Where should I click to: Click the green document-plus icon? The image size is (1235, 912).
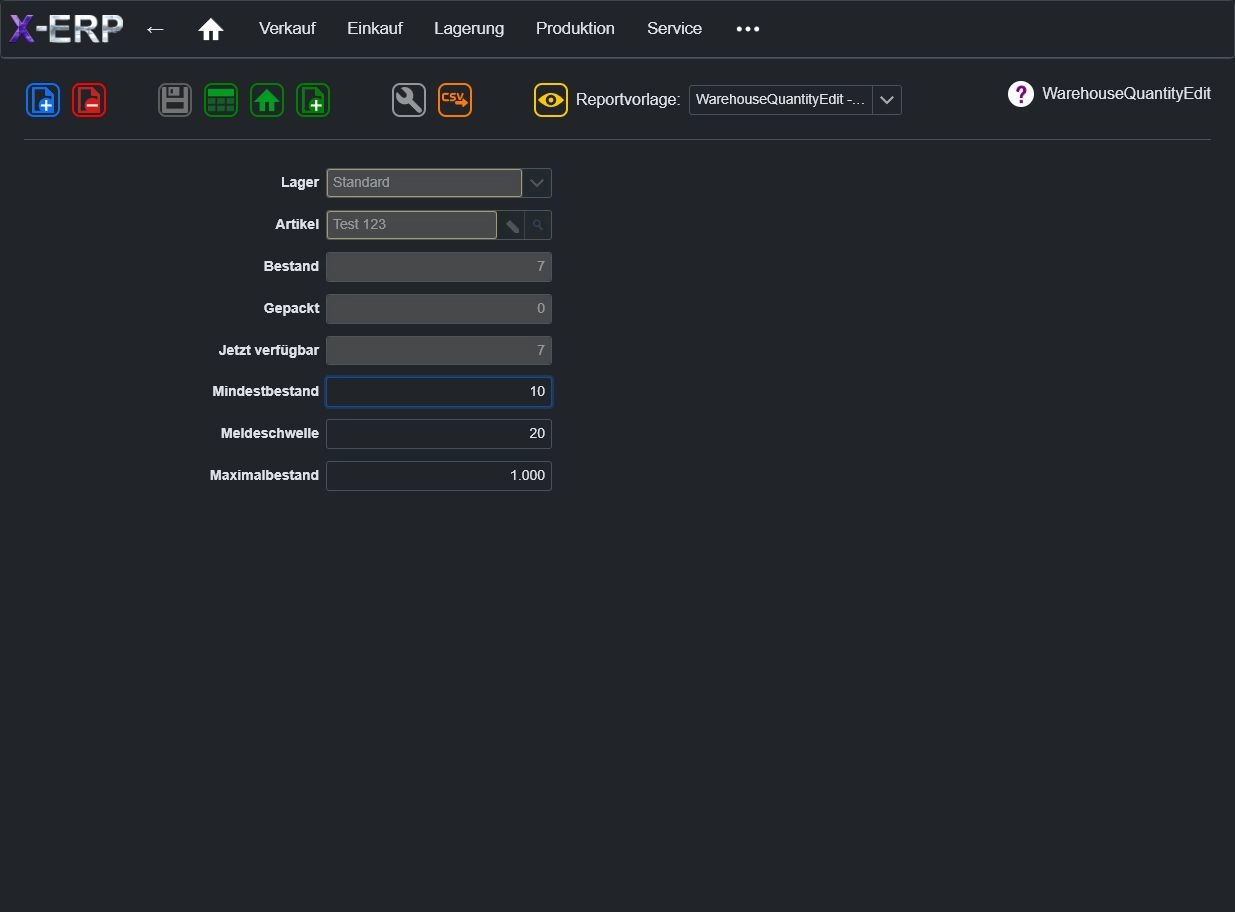313,100
